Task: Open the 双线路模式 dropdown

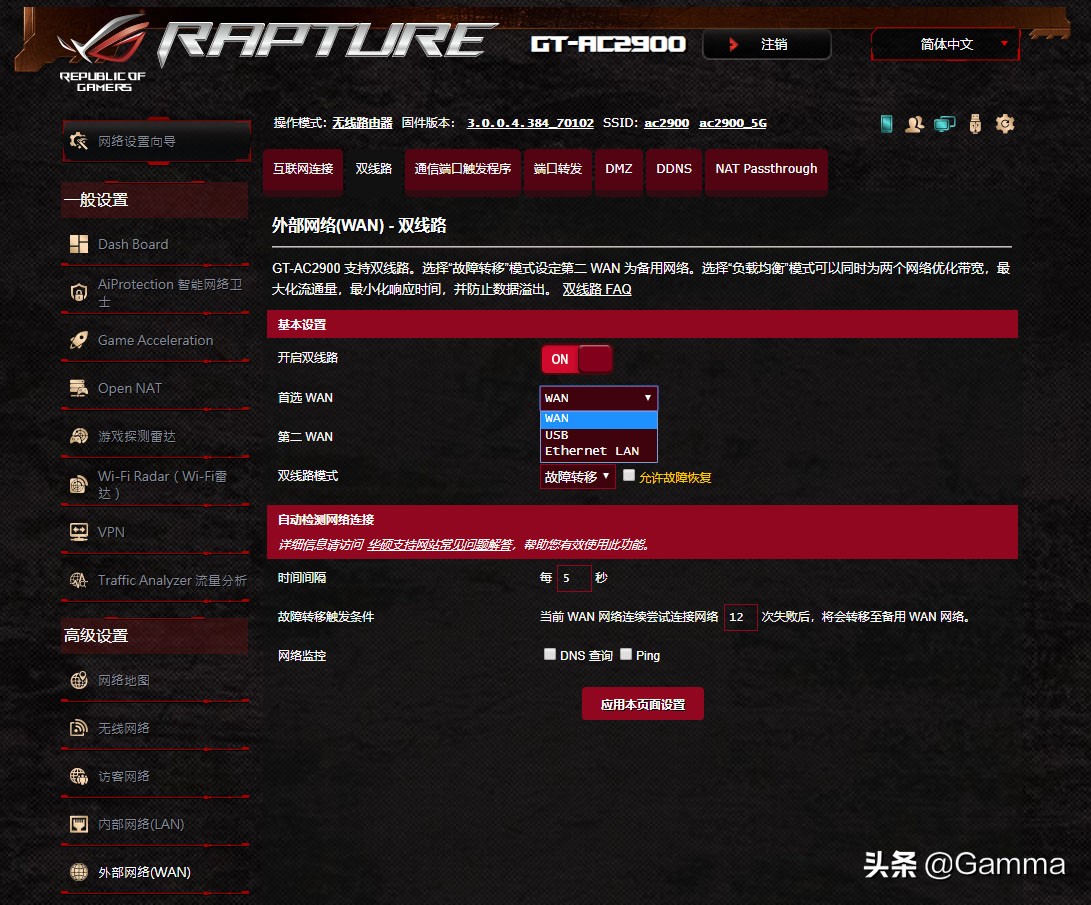Action: [577, 477]
